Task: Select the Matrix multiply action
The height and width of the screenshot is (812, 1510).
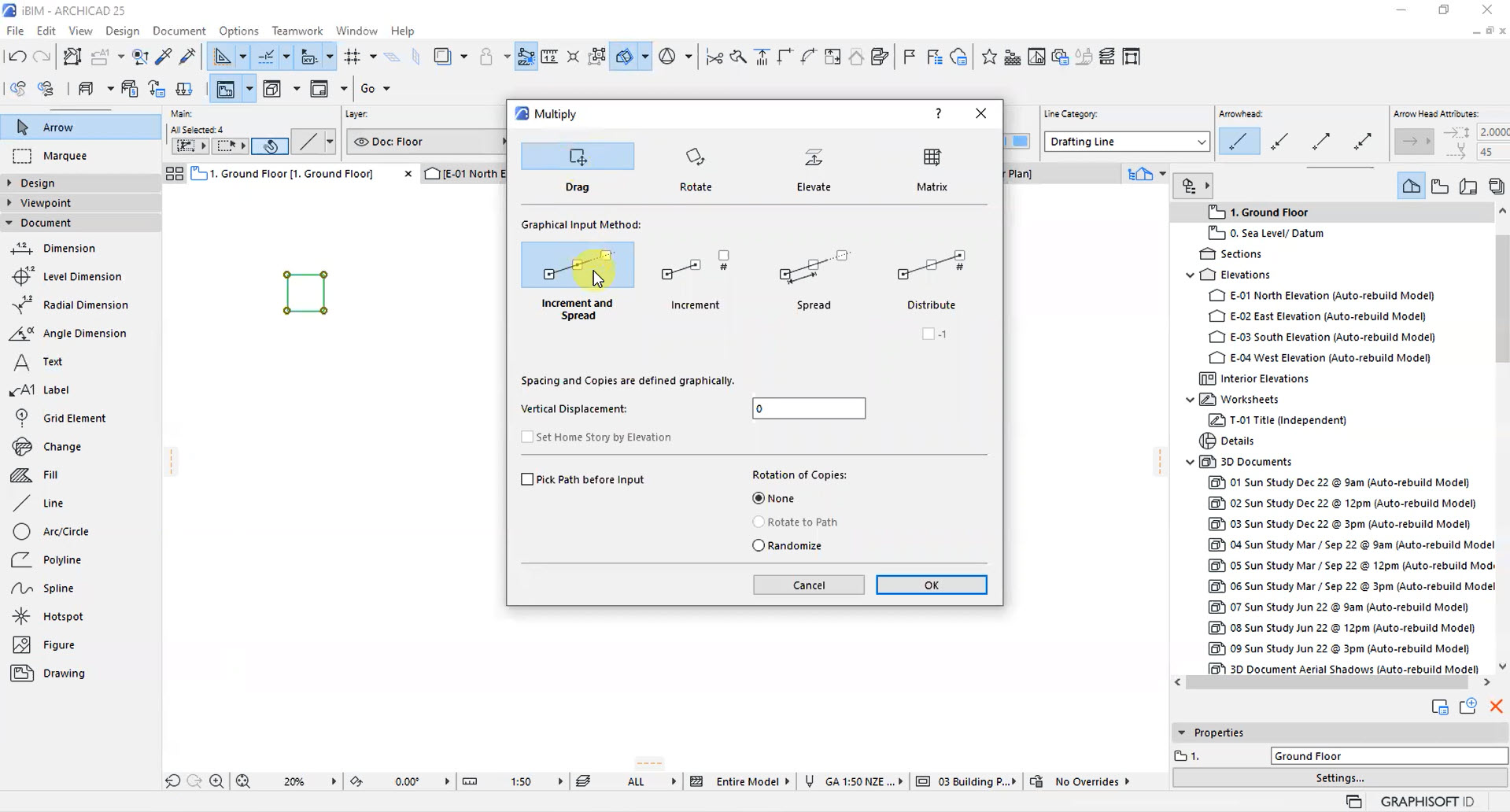Action: coord(932,168)
